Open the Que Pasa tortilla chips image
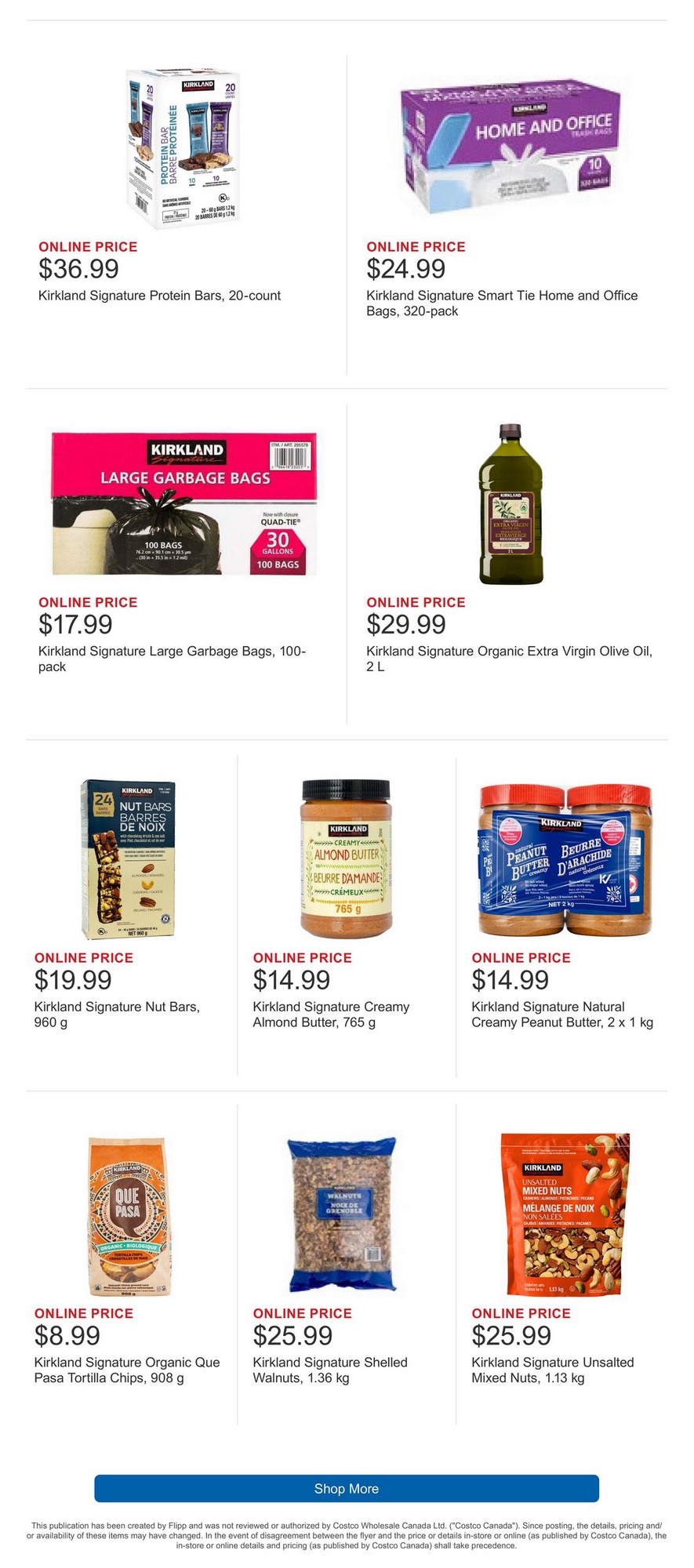The height and width of the screenshot is (1568, 694). click(x=129, y=1214)
